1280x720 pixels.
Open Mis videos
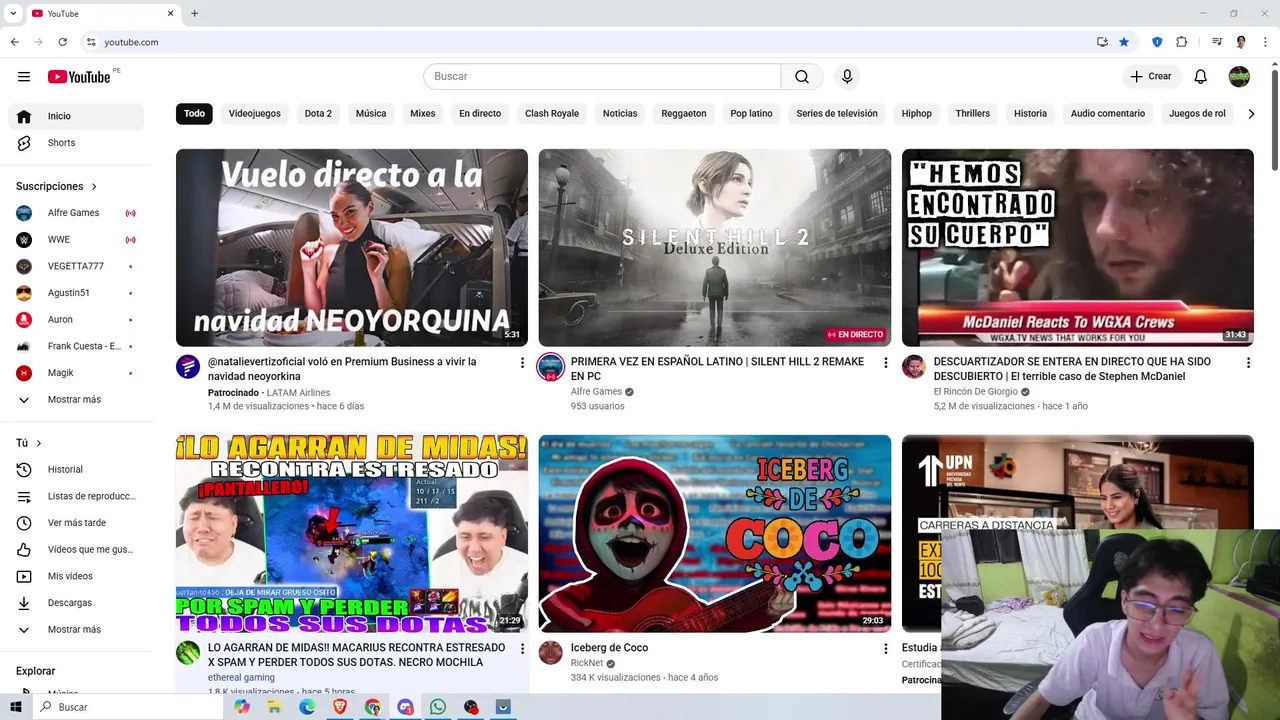tap(76, 576)
